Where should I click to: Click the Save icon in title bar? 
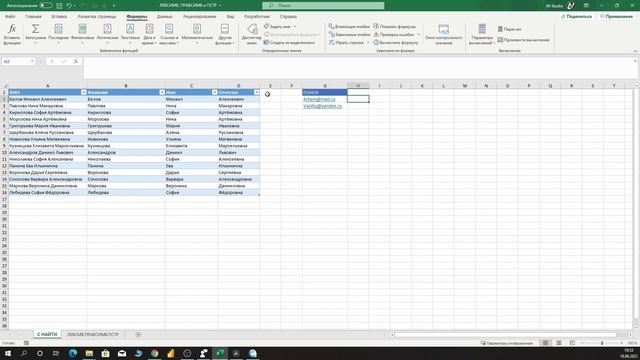(59, 6)
